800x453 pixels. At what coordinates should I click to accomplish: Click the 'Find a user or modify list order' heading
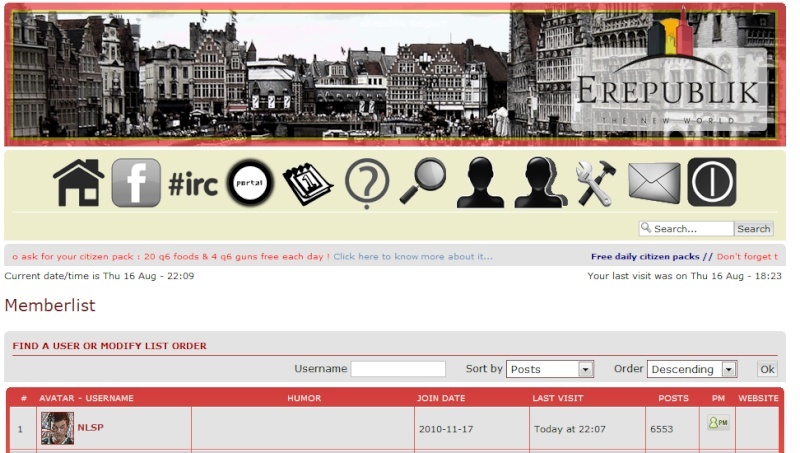[x=110, y=346]
